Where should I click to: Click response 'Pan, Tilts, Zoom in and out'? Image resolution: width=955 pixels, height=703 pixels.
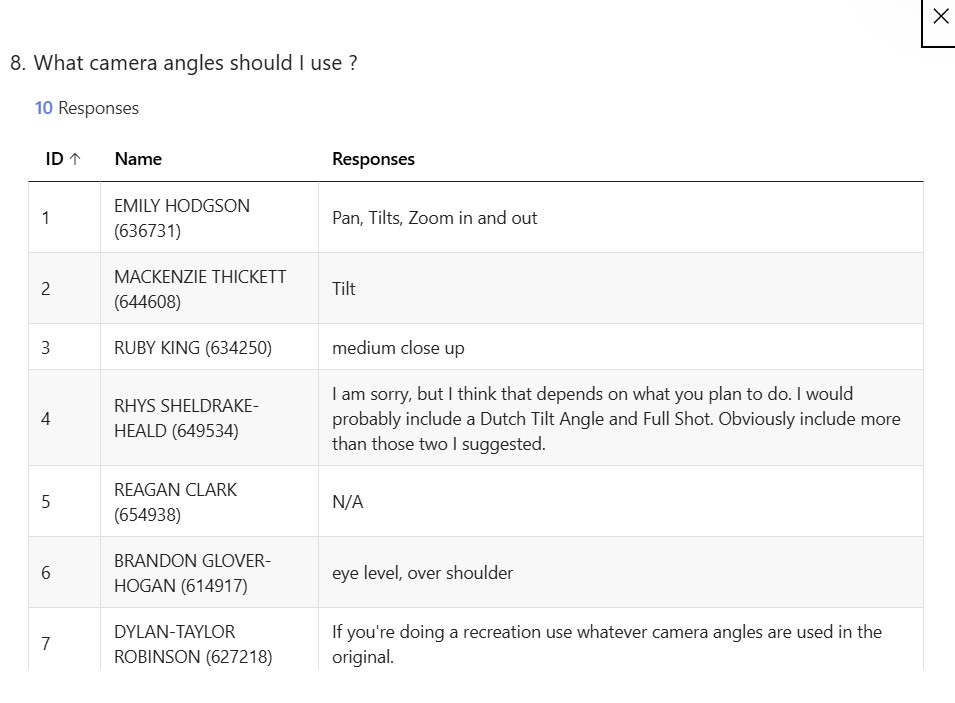[x=435, y=218]
